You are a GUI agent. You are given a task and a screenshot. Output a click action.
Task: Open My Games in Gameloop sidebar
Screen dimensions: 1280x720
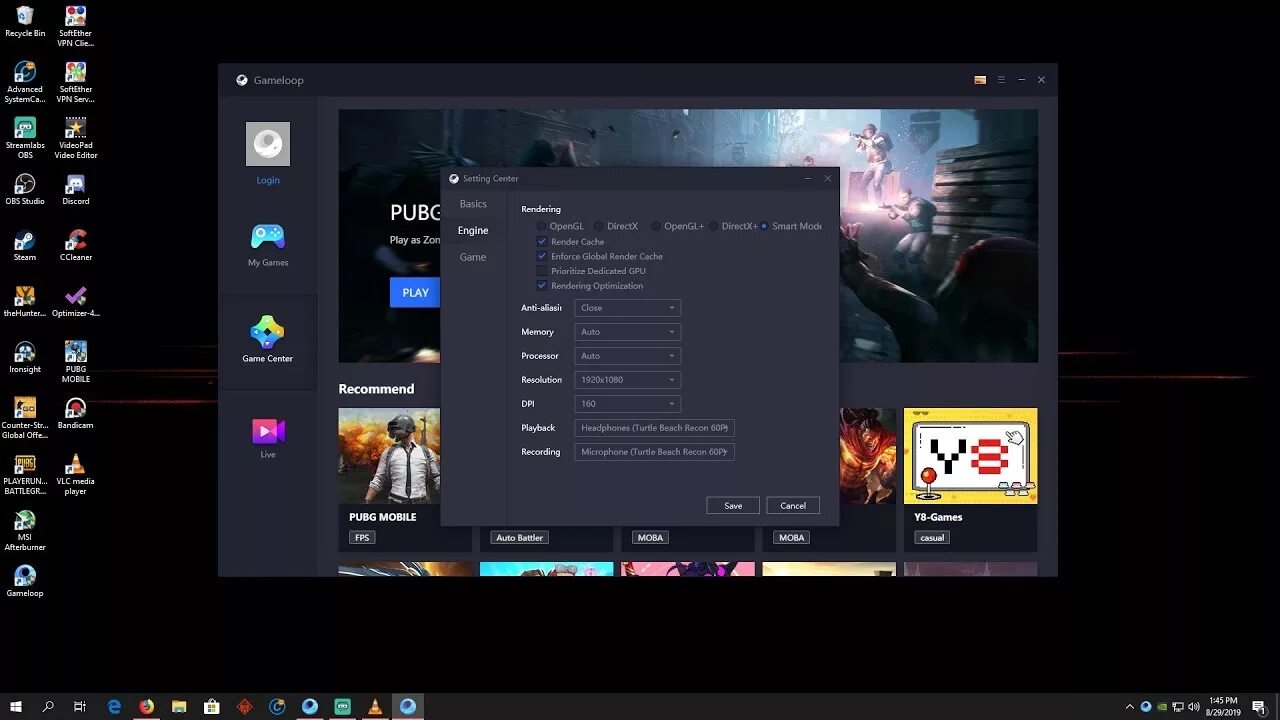(267, 245)
